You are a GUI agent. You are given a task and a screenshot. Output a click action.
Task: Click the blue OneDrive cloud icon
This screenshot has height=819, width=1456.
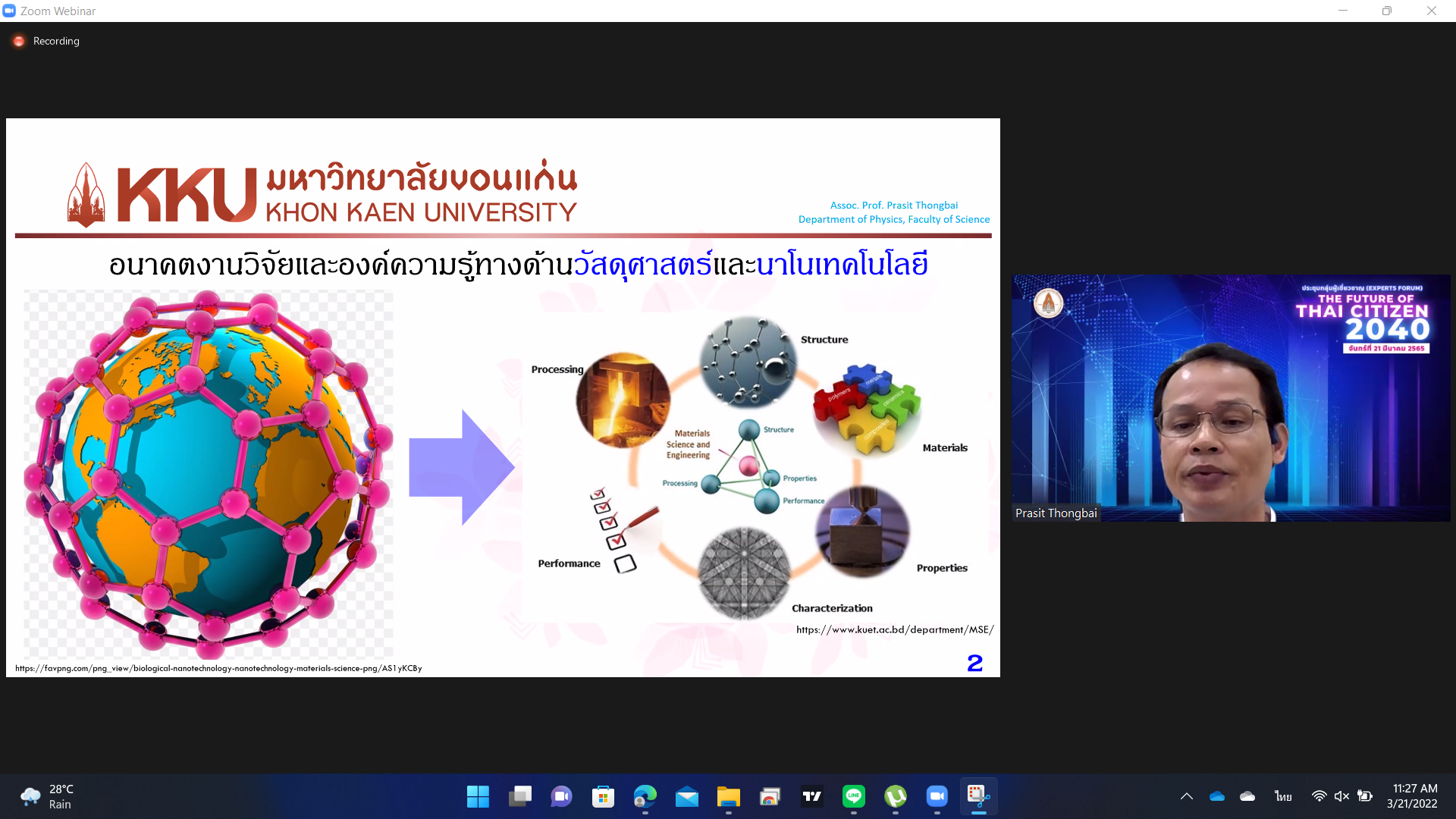(x=1217, y=796)
